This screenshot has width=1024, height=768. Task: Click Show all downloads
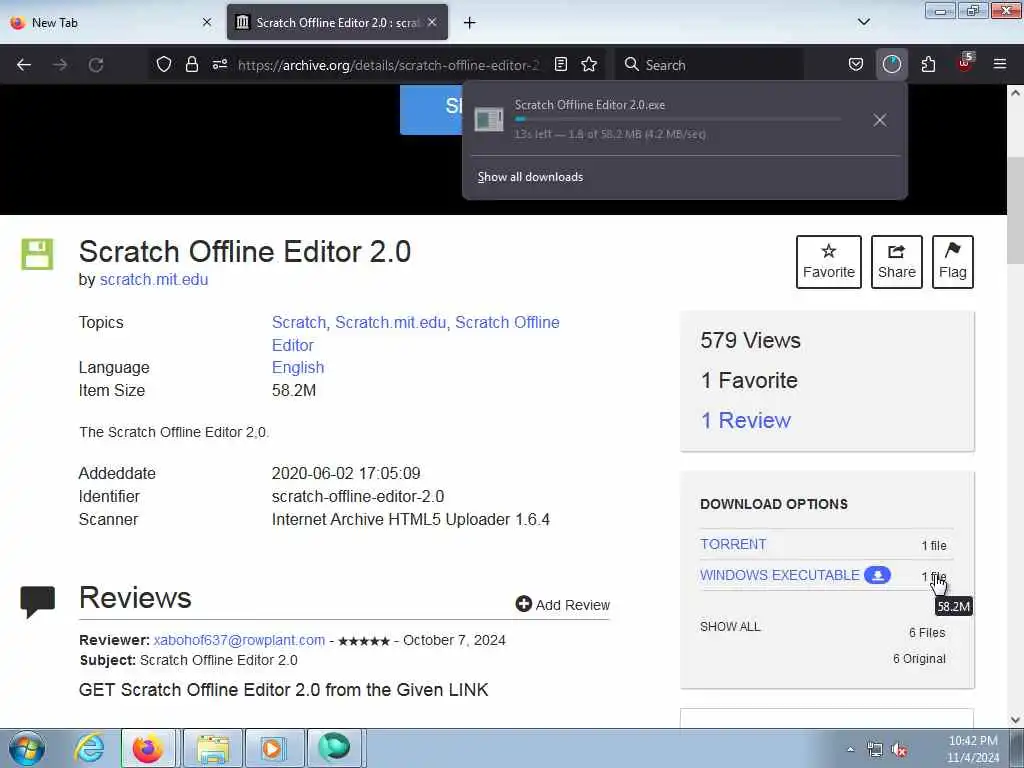(530, 177)
